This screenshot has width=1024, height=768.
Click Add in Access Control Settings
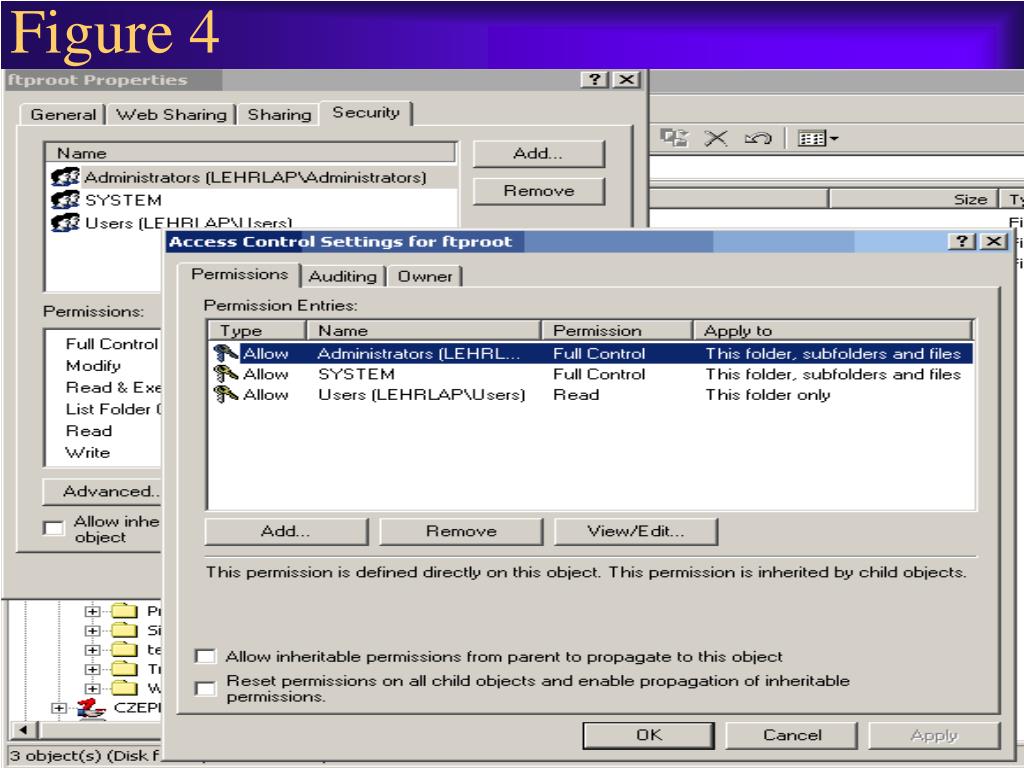click(x=286, y=531)
